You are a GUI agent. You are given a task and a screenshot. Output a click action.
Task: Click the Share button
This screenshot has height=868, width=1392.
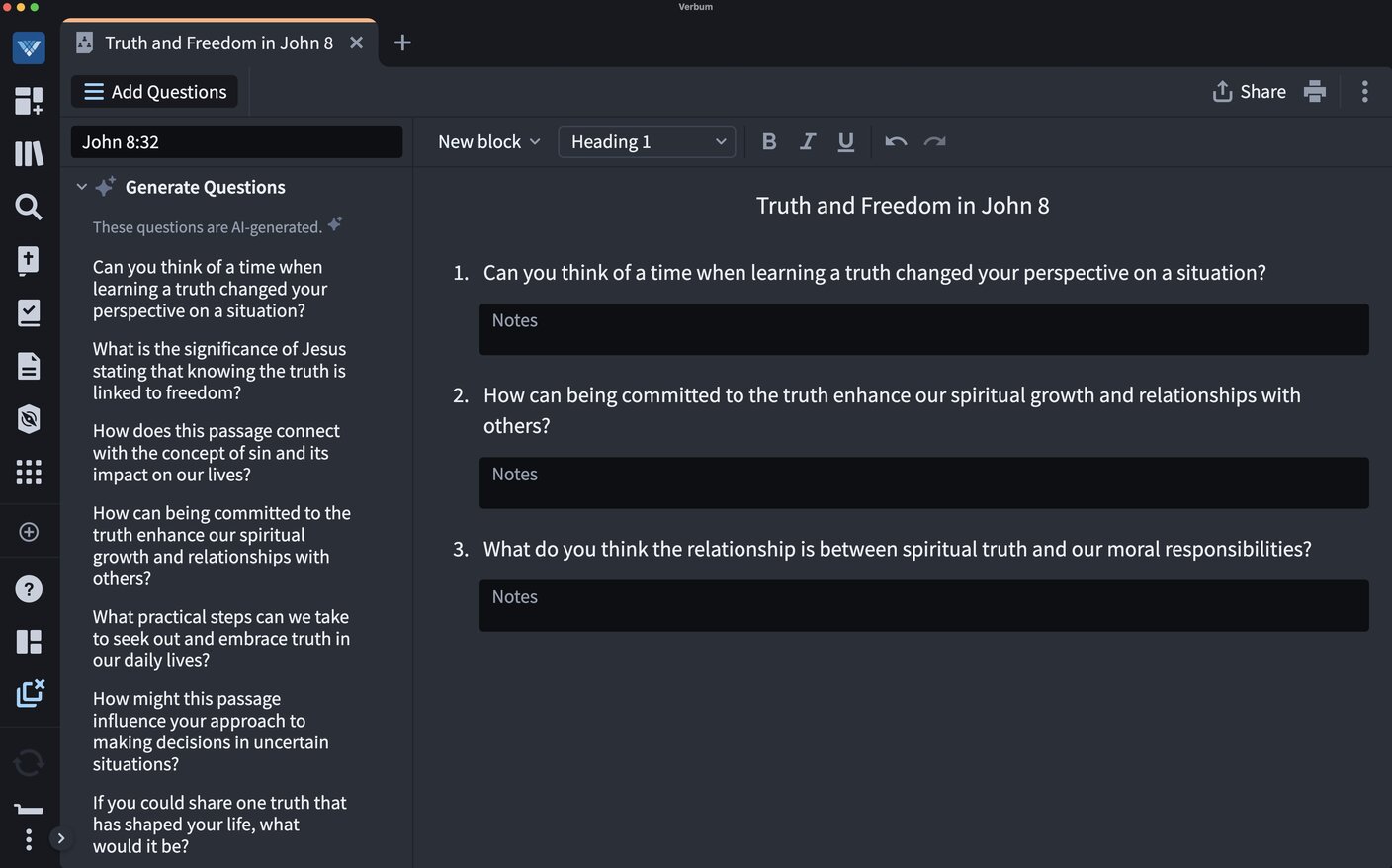[x=1249, y=91]
